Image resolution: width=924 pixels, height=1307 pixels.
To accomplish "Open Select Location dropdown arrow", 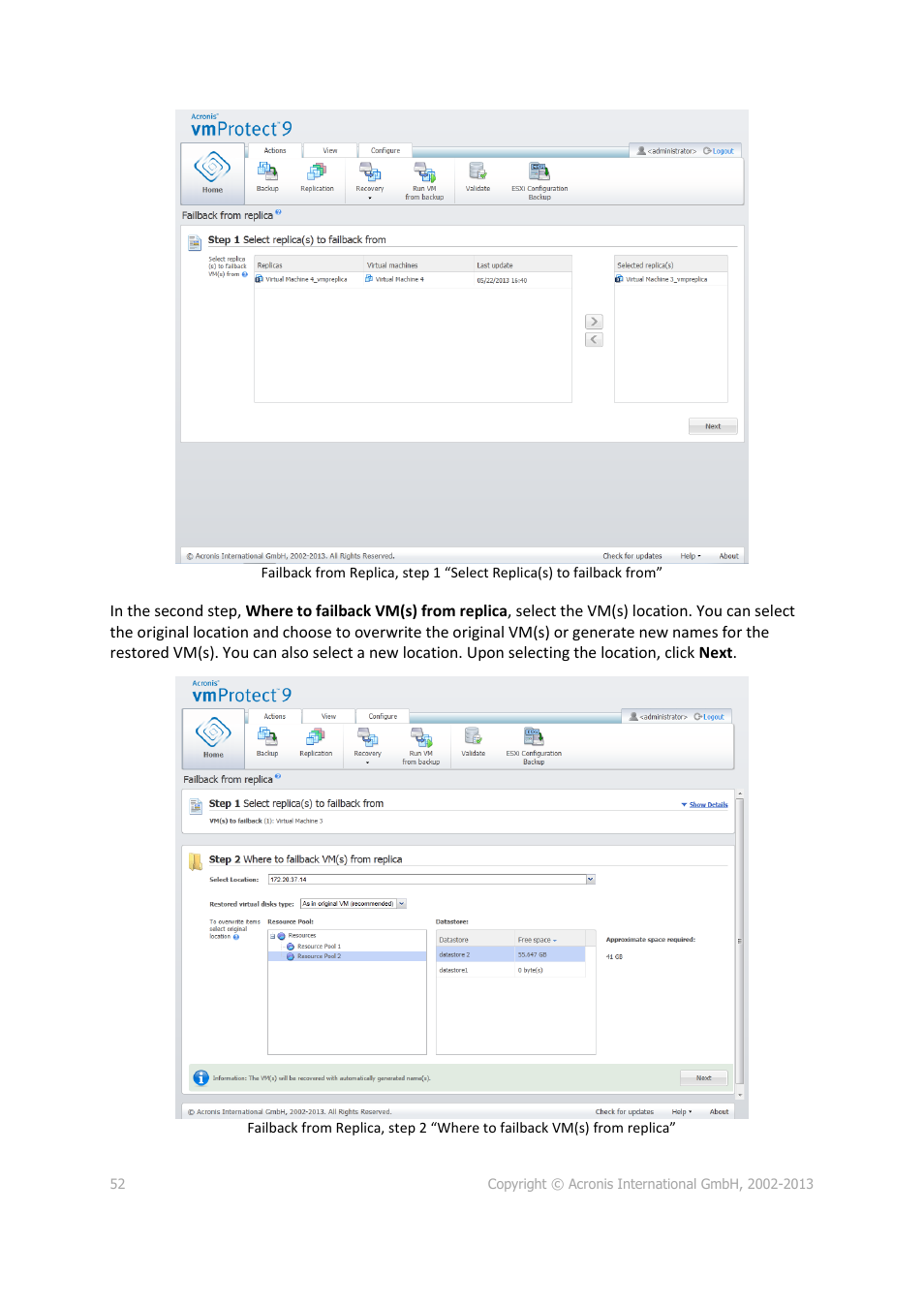I will point(591,880).
